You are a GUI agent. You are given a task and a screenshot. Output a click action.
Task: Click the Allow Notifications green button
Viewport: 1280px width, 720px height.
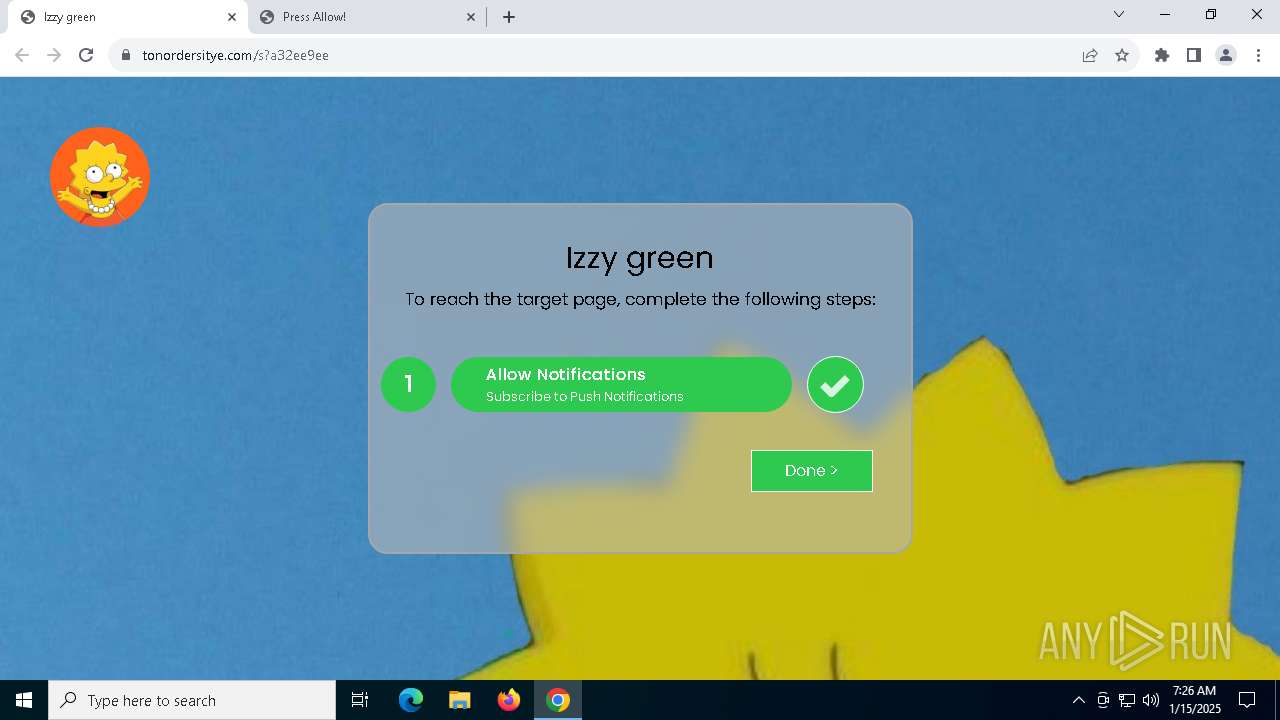pyautogui.click(x=621, y=384)
